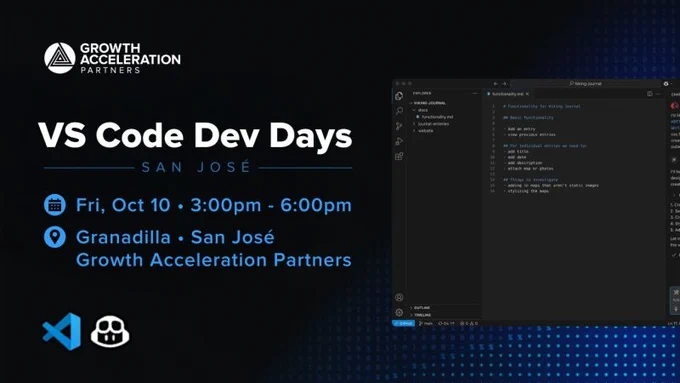Collapse the HIKING-JOURNAL root folder
Viewport: 680px width, 383px height.
428,103
